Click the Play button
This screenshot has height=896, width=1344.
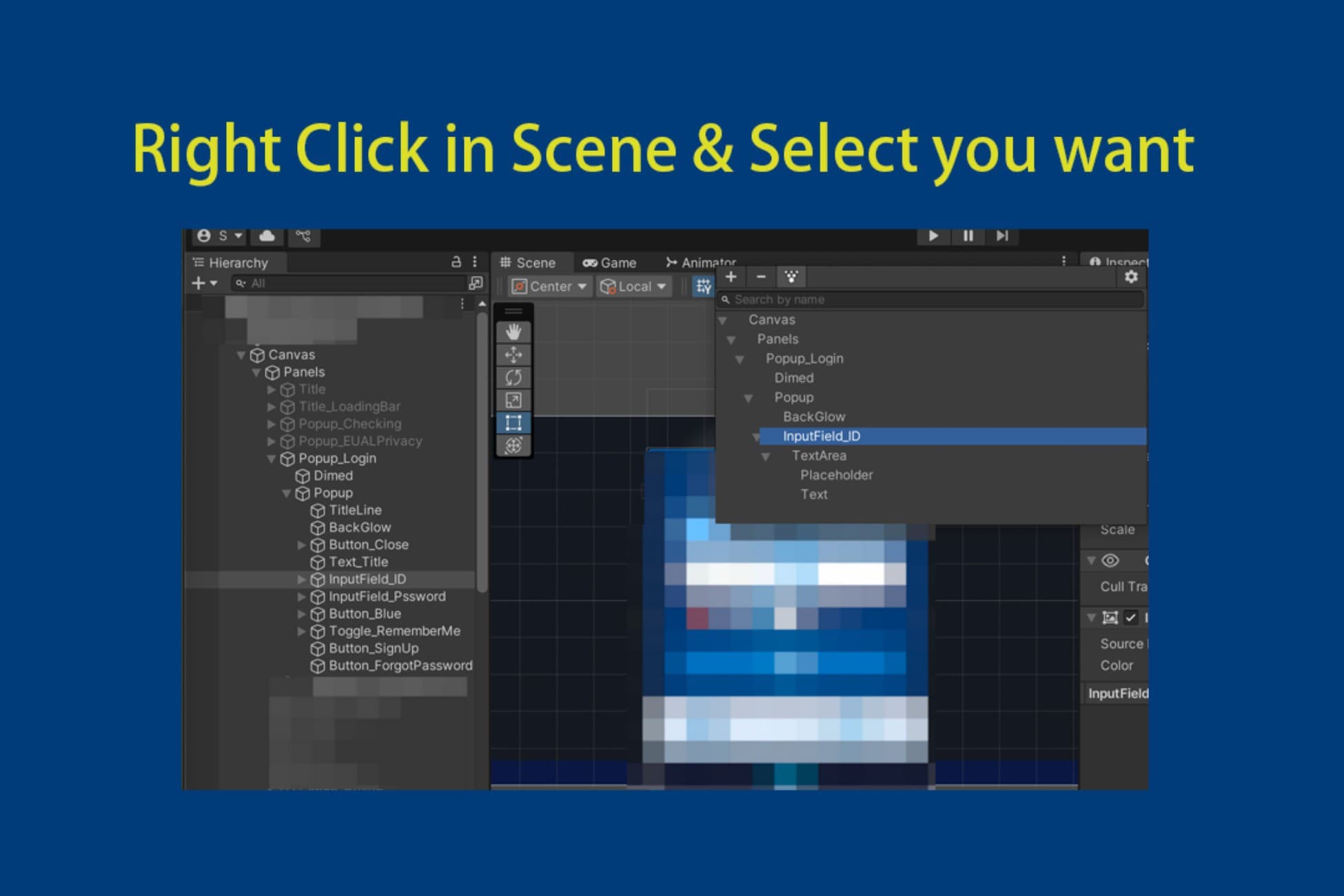pos(933,236)
